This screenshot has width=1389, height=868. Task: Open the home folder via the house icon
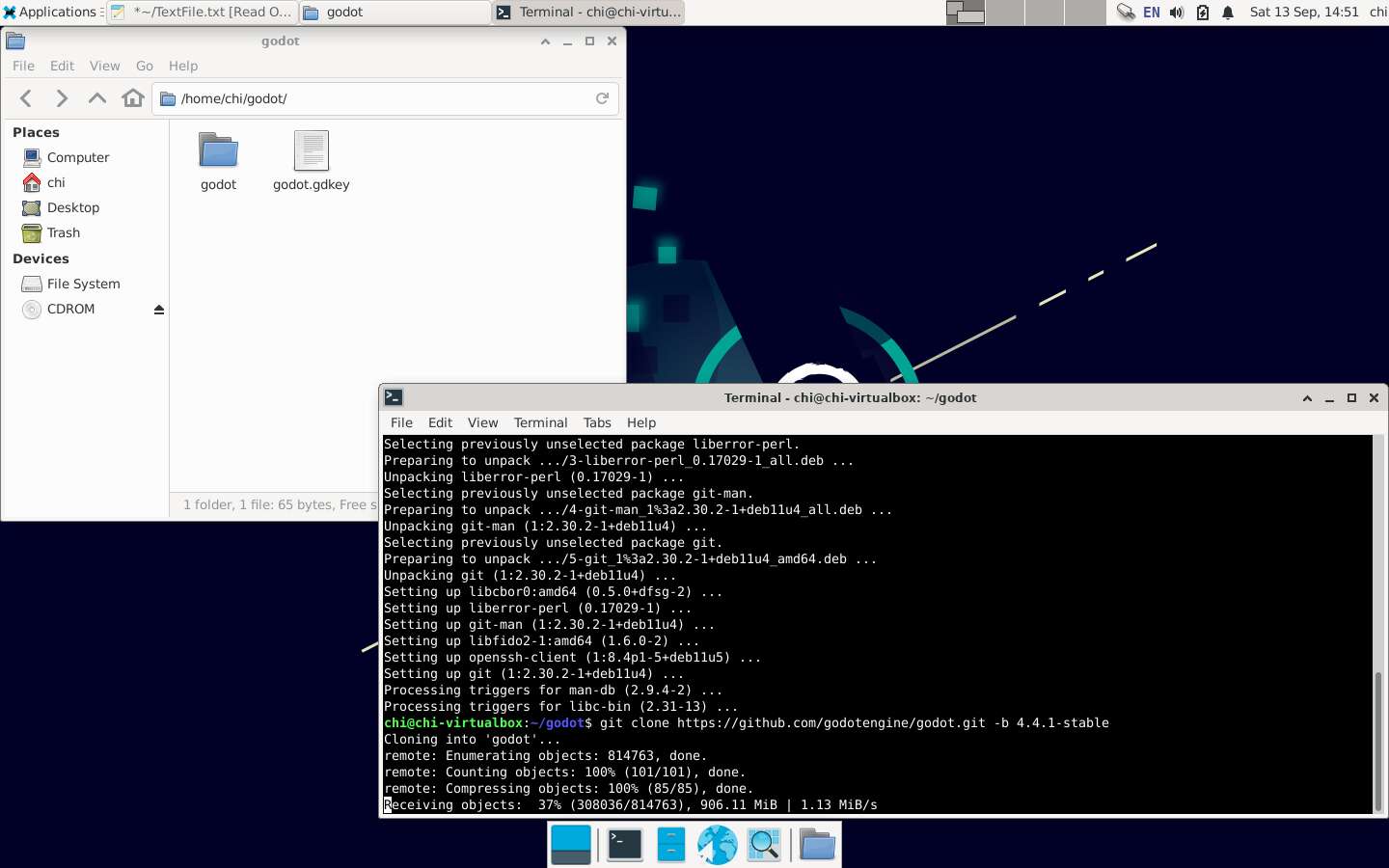(133, 98)
